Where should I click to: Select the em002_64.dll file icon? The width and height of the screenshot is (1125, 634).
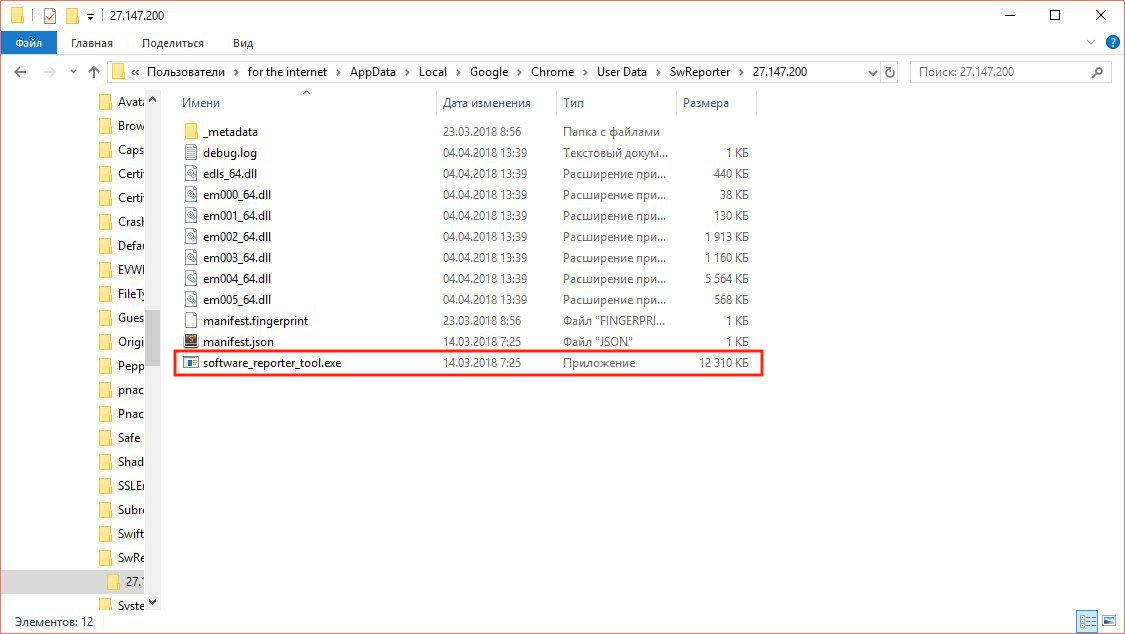(191, 236)
